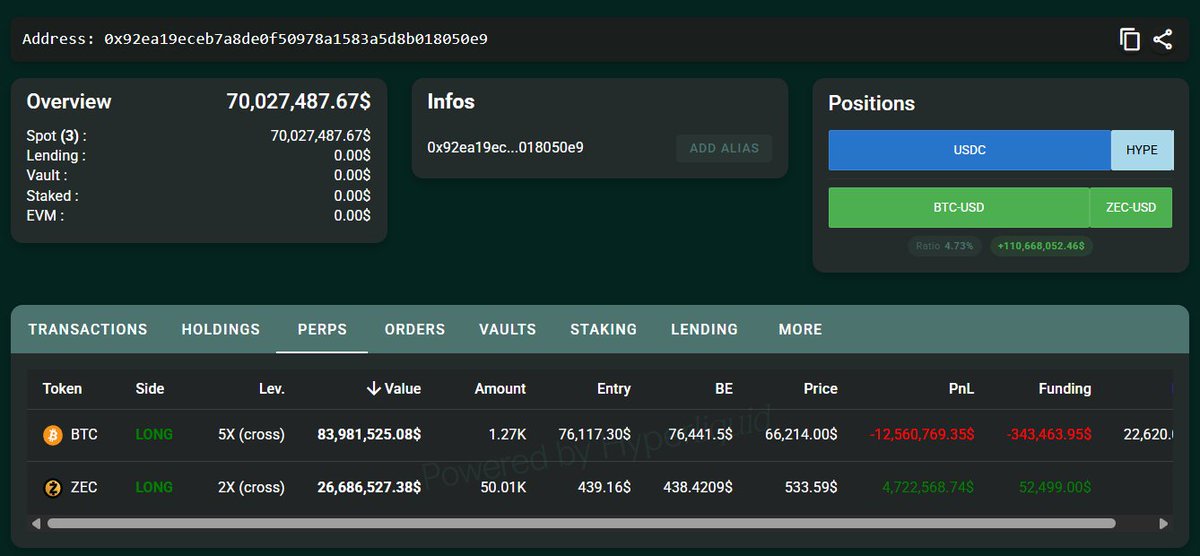Click BTC break-even 76,441.5$

pos(701,435)
